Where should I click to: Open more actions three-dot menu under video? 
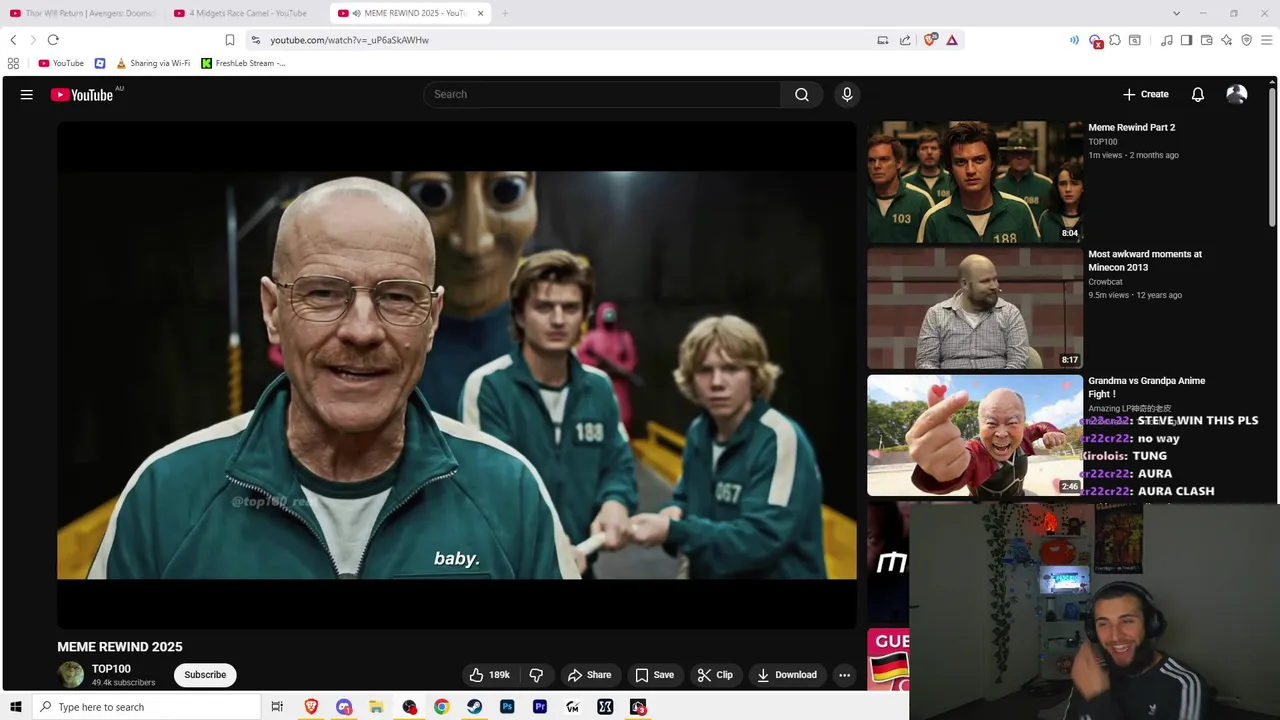844,675
